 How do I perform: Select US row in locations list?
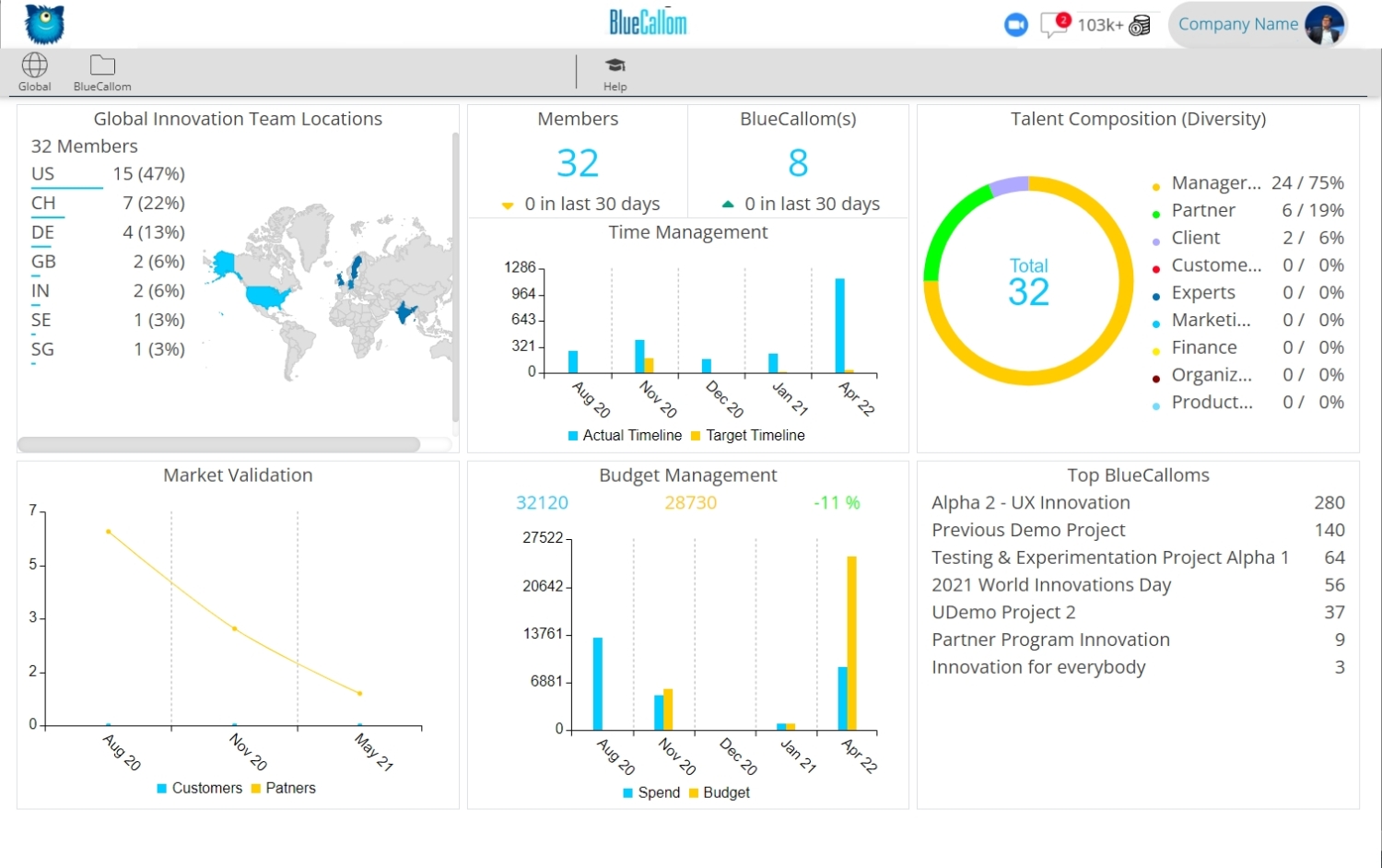(108, 174)
